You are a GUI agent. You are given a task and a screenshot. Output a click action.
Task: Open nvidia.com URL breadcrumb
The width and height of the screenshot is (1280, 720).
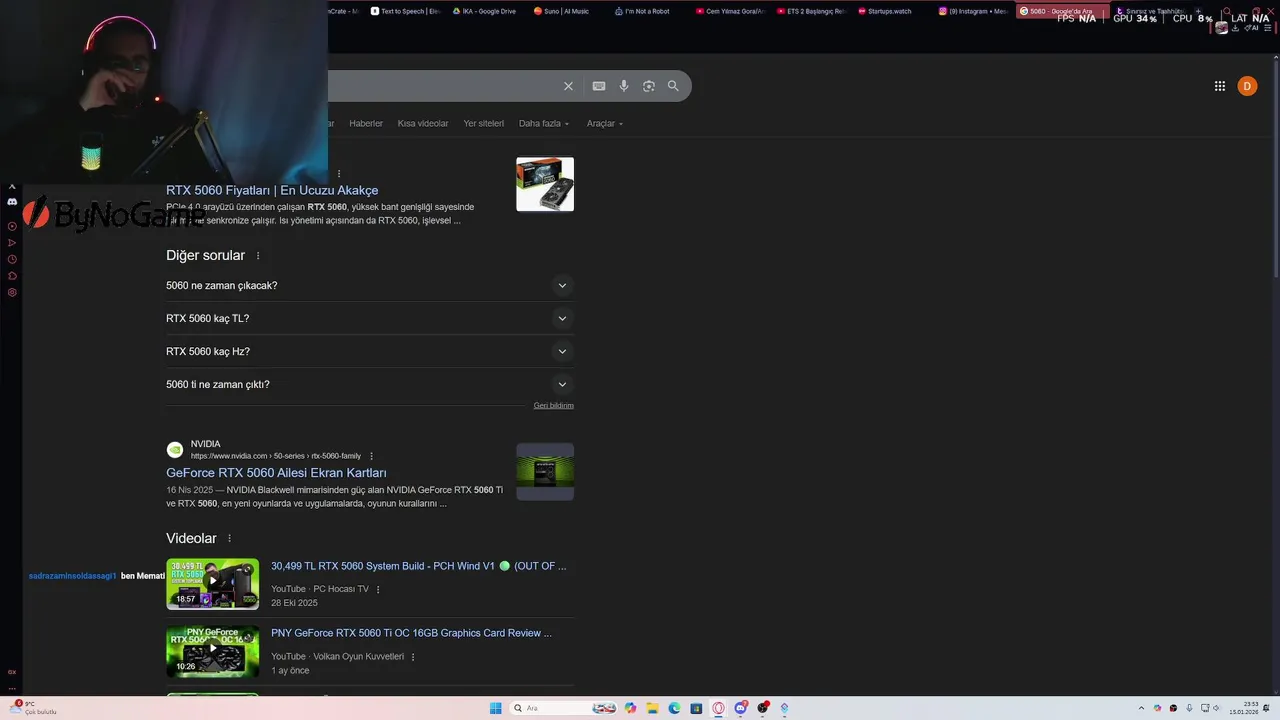[276, 456]
